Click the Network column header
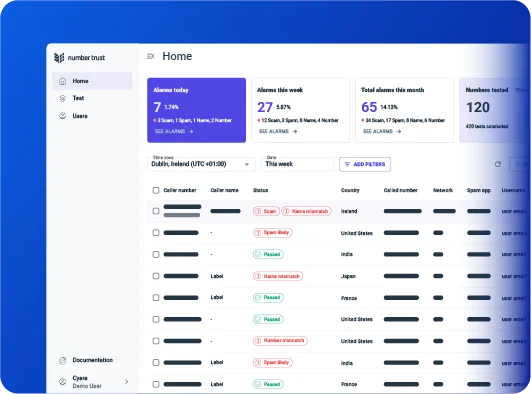 point(443,190)
